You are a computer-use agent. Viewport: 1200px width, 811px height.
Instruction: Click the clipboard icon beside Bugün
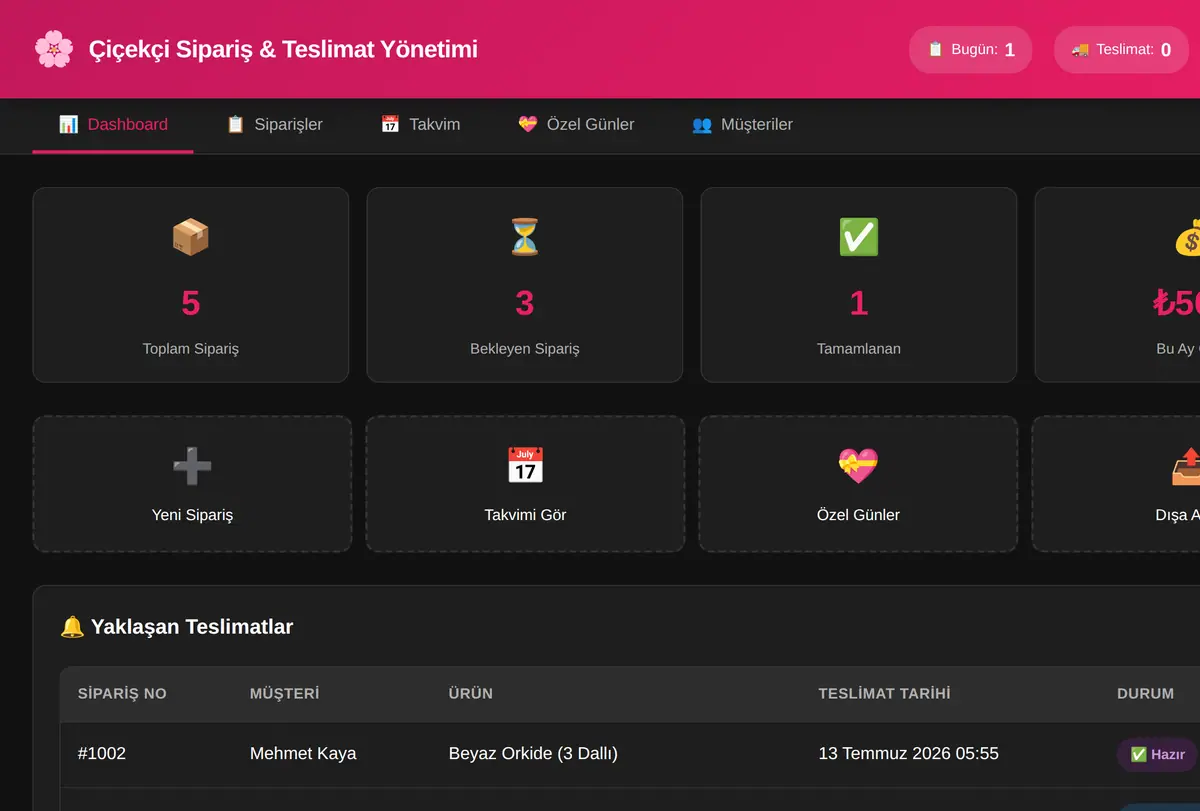pos(936,49)
